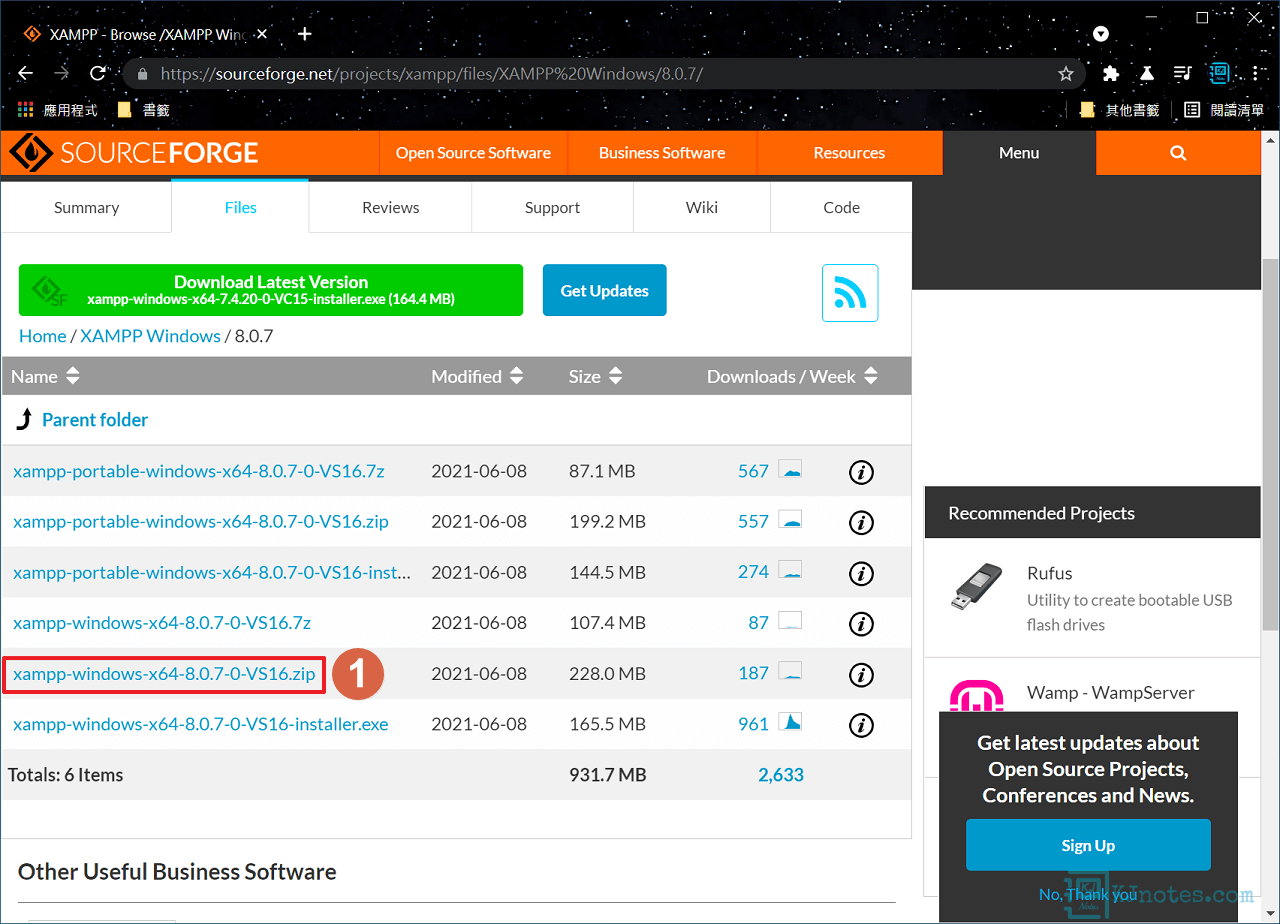Click the Sign Up button
This screenshot has width=1280, height=924.
tap(1088, 846)
